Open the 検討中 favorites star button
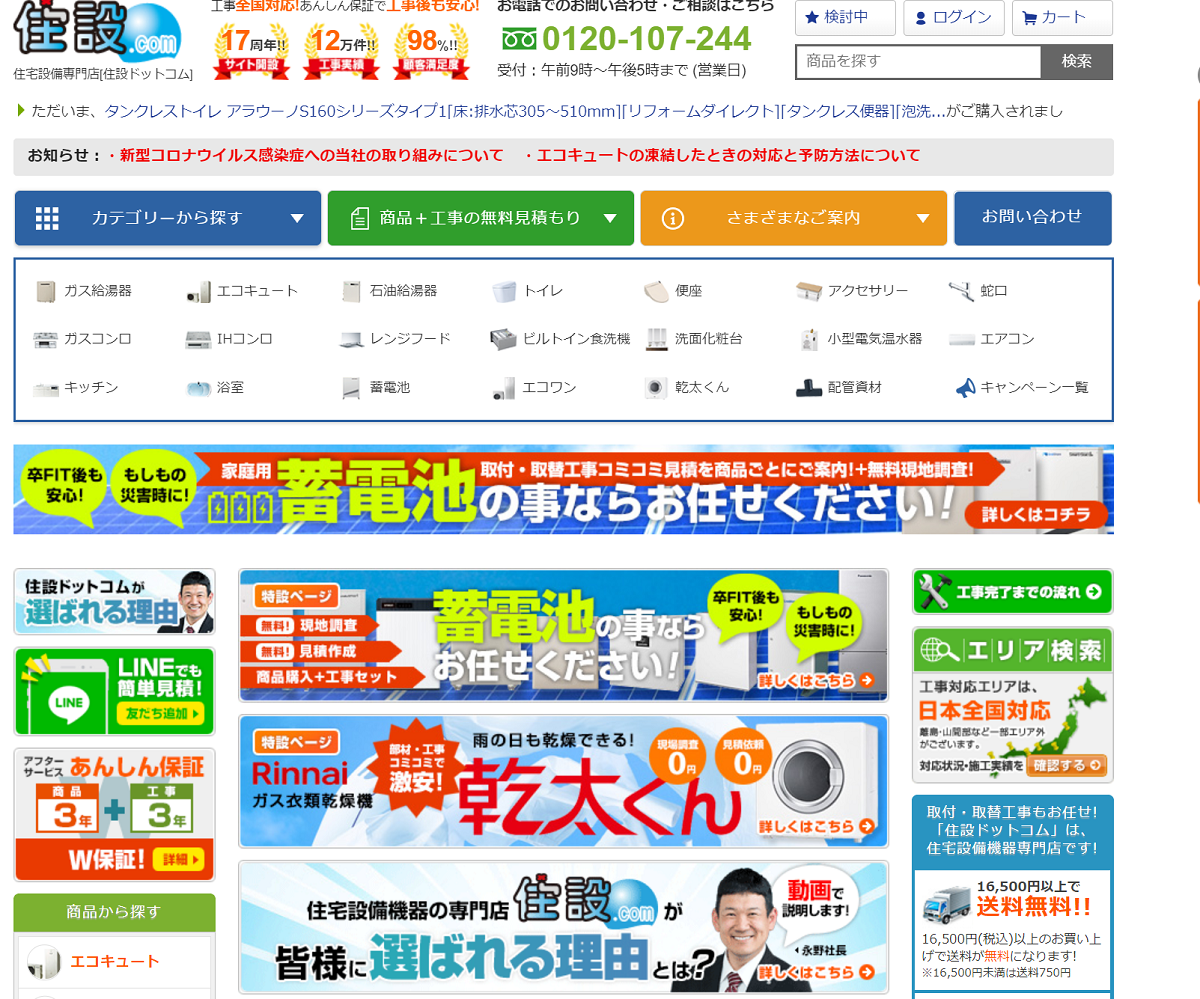This screenshot has width=1200, height=999. 845,18
